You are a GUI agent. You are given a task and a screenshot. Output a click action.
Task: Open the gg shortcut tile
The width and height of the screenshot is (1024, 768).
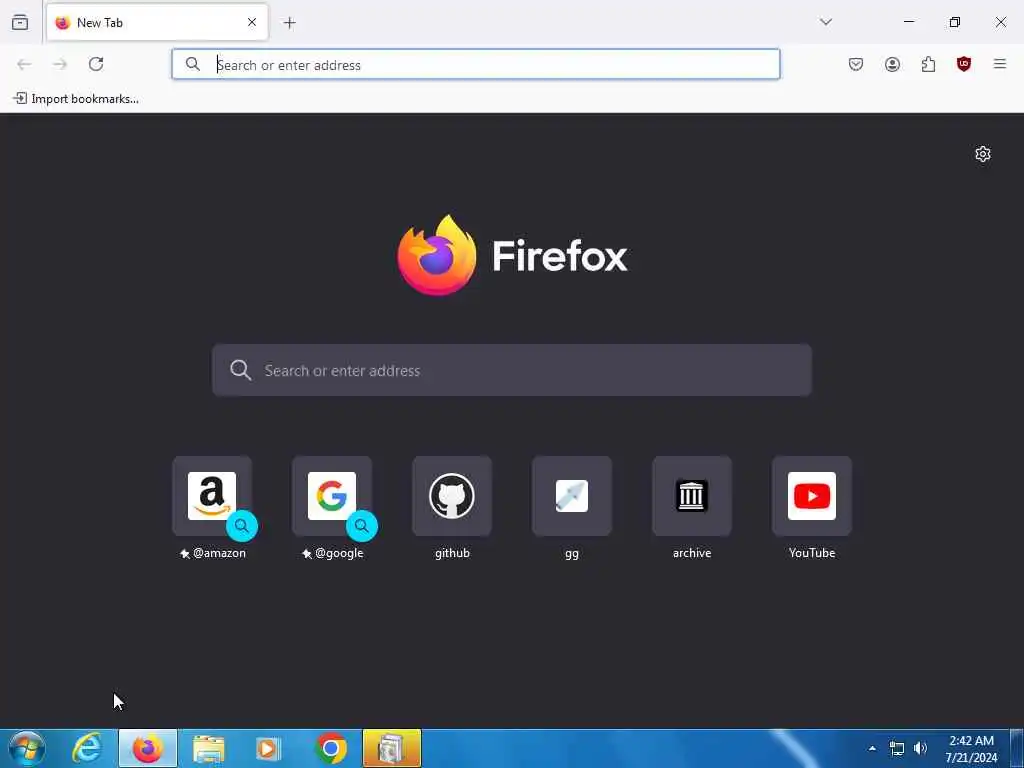click(572, 496)
